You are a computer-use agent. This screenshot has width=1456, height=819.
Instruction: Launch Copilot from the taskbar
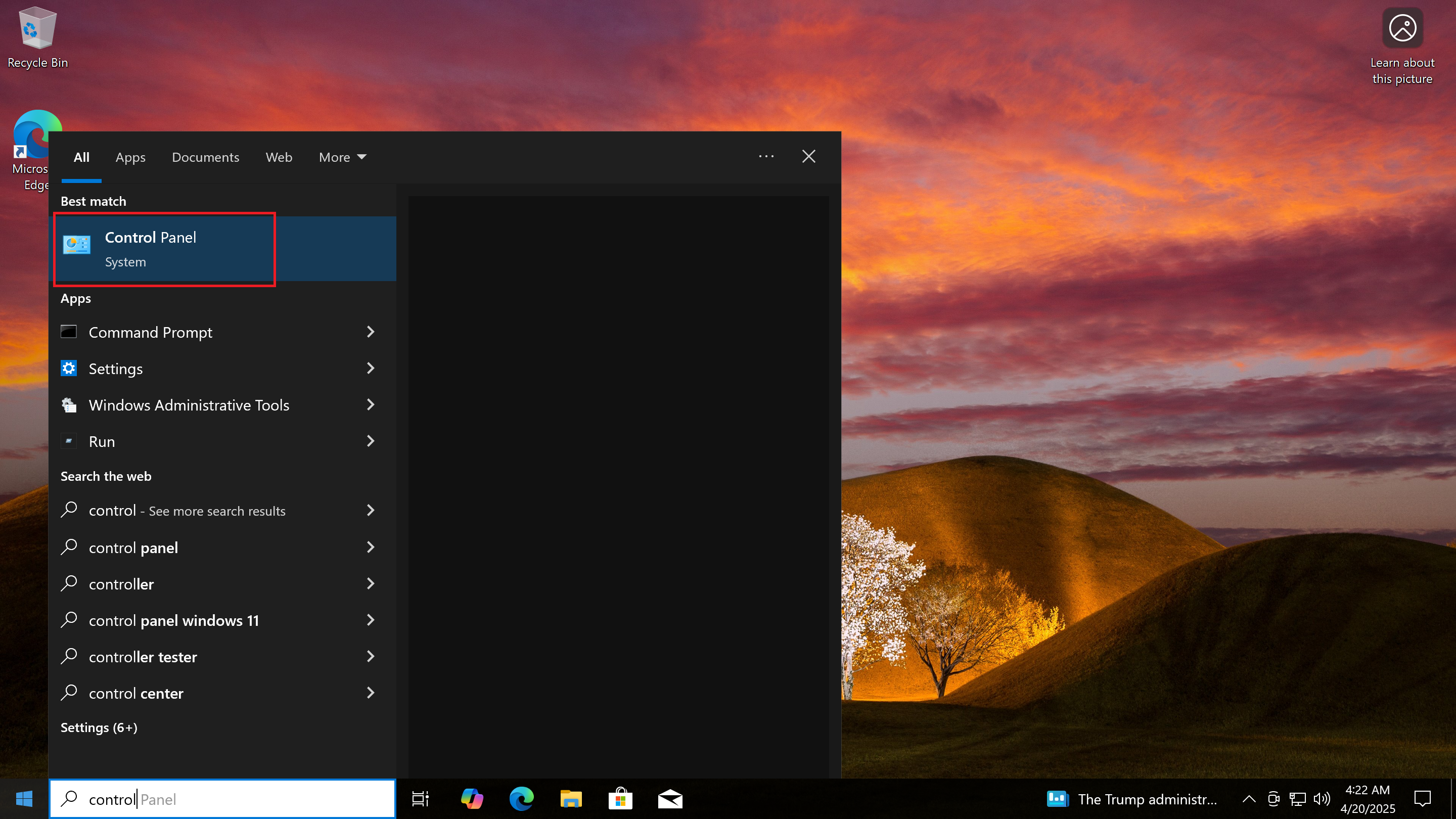471,799
